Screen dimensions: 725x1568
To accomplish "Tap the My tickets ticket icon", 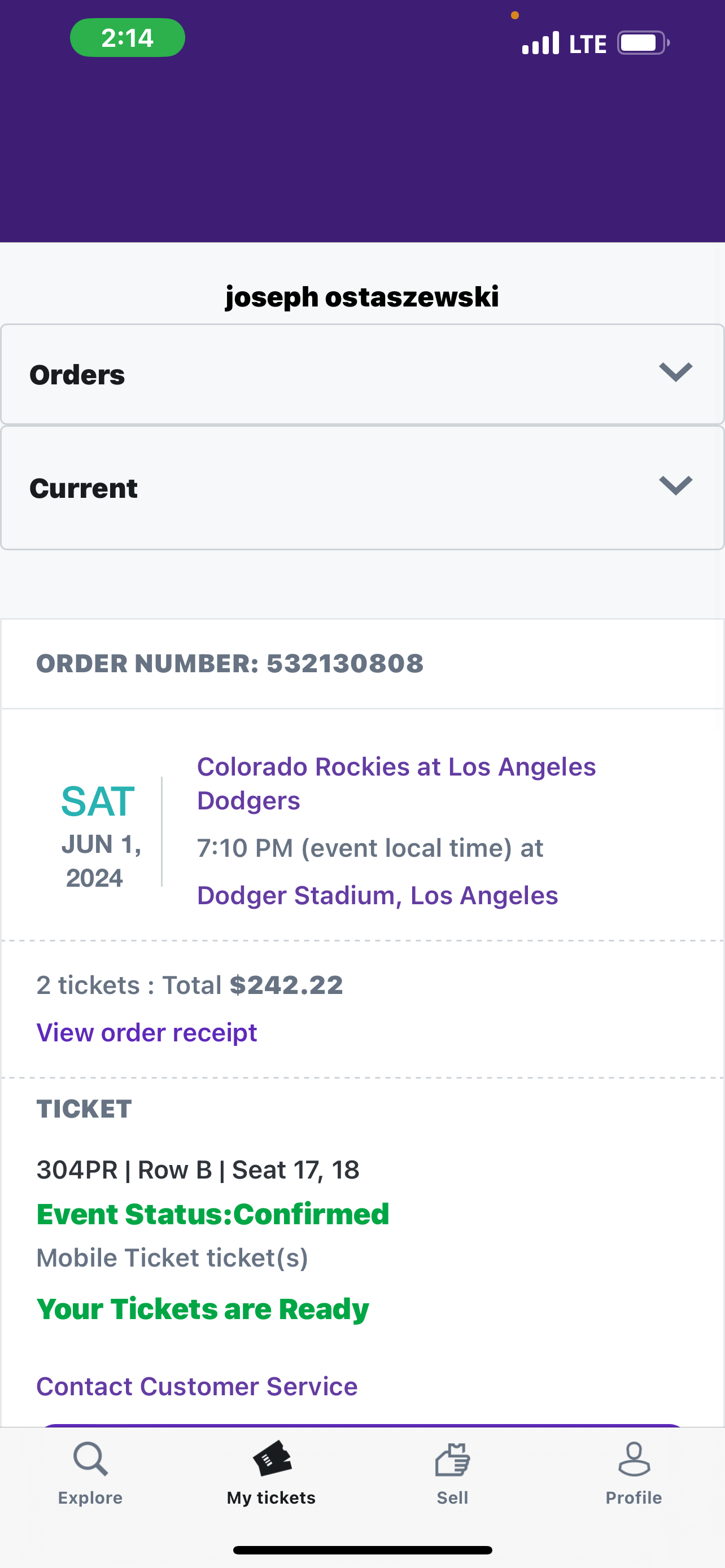I will (272, 1458).
